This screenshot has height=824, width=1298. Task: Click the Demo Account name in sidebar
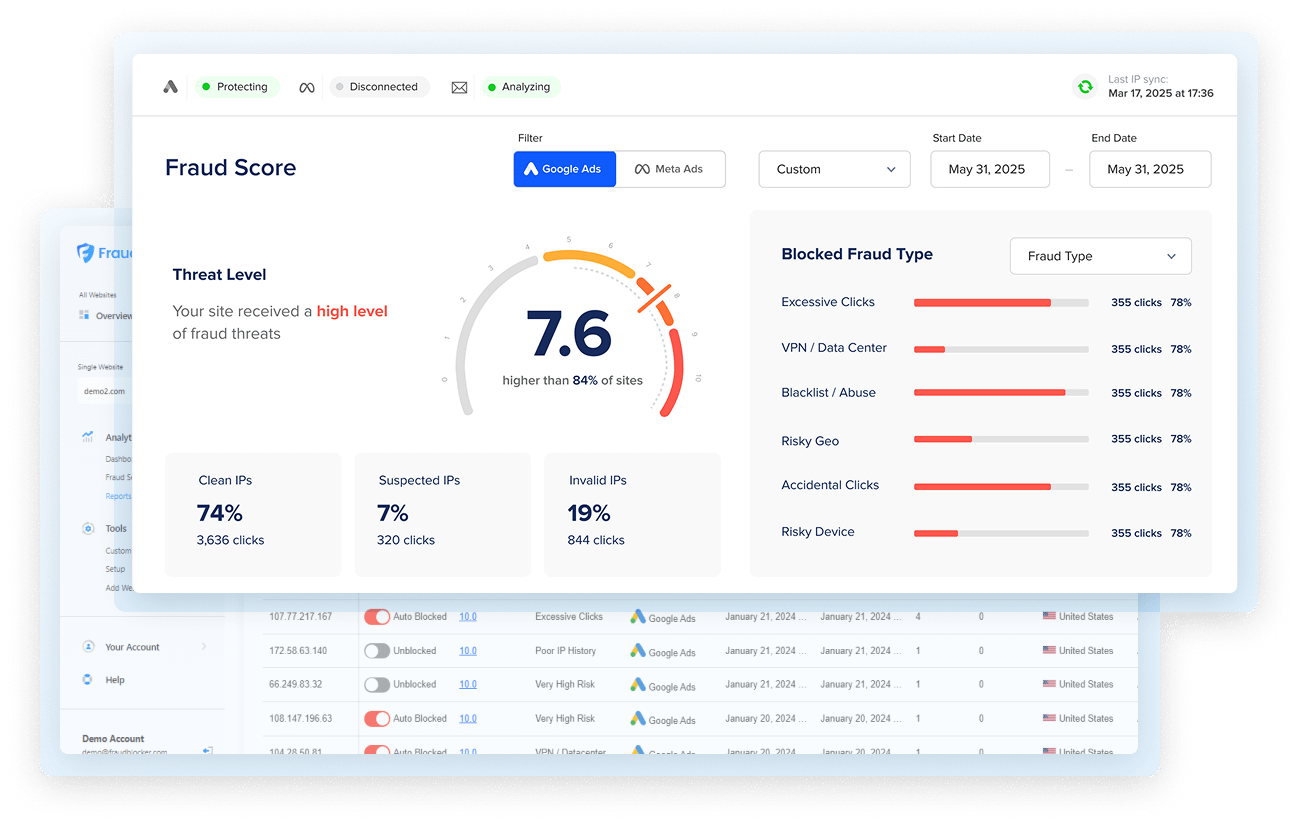point(113,739)
